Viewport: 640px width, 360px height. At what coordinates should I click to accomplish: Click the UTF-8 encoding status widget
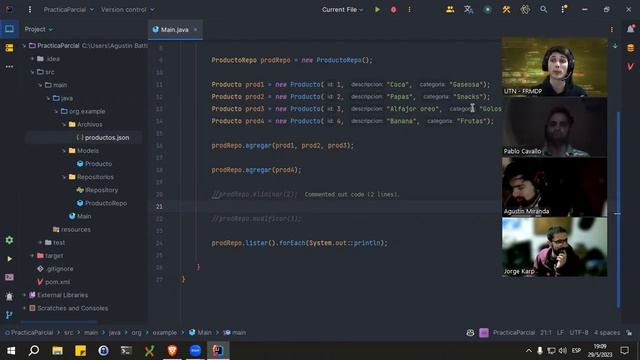coord(579,333)
